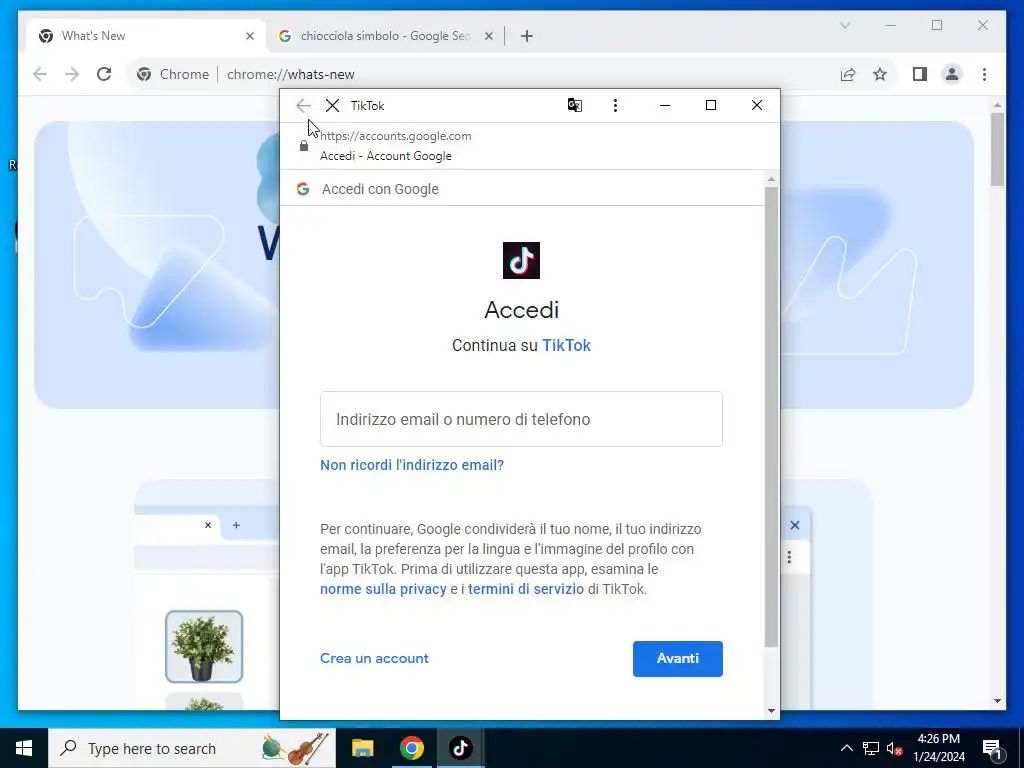Click Chrome page vertical scrollbar thumb
The image size is (1024, 768).
pos(997,150)
